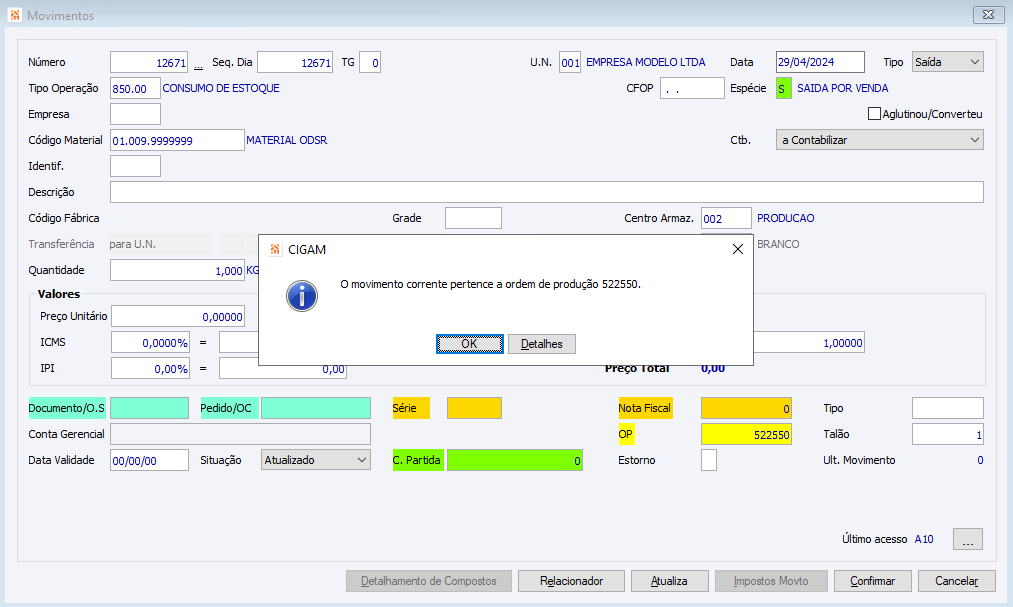Click the U.N. field with 001
The image size is (1013, 607).
[570, 62]
